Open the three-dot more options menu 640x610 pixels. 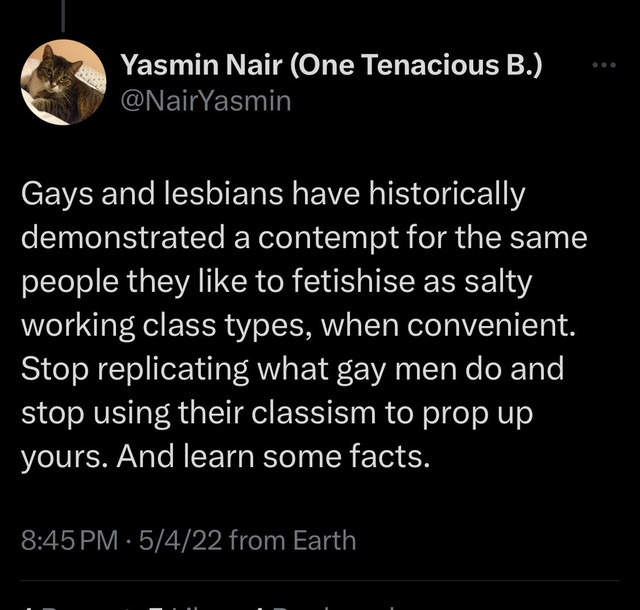604,65
